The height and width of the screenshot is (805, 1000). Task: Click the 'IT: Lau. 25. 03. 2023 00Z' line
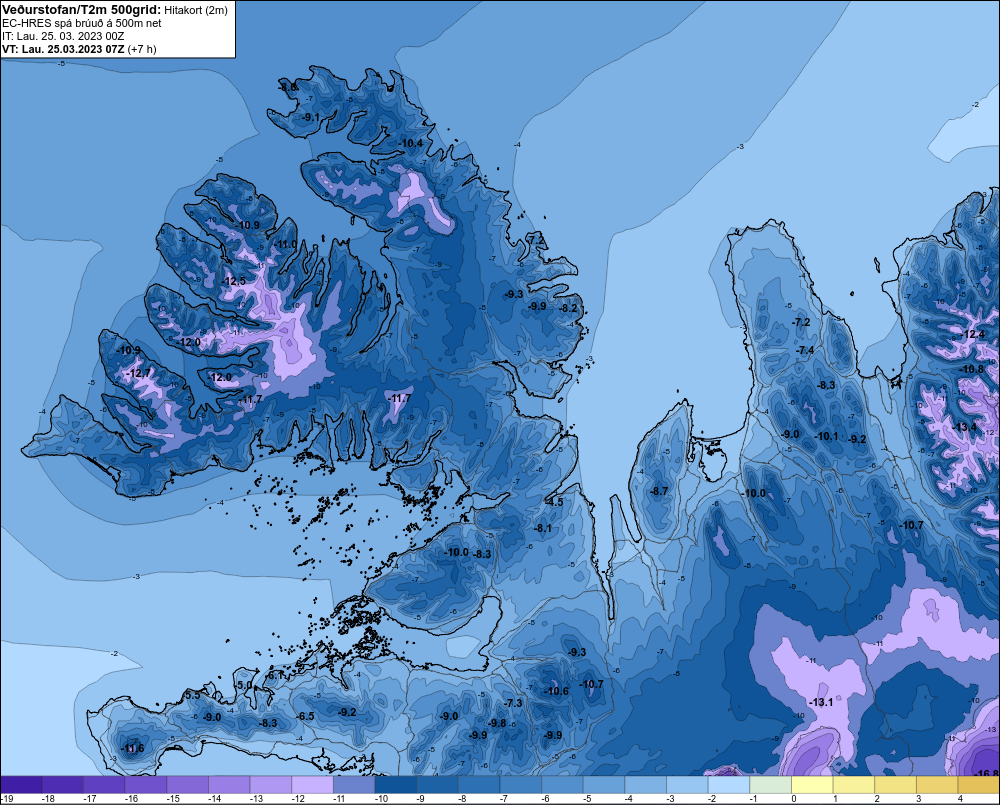[62, 36]
